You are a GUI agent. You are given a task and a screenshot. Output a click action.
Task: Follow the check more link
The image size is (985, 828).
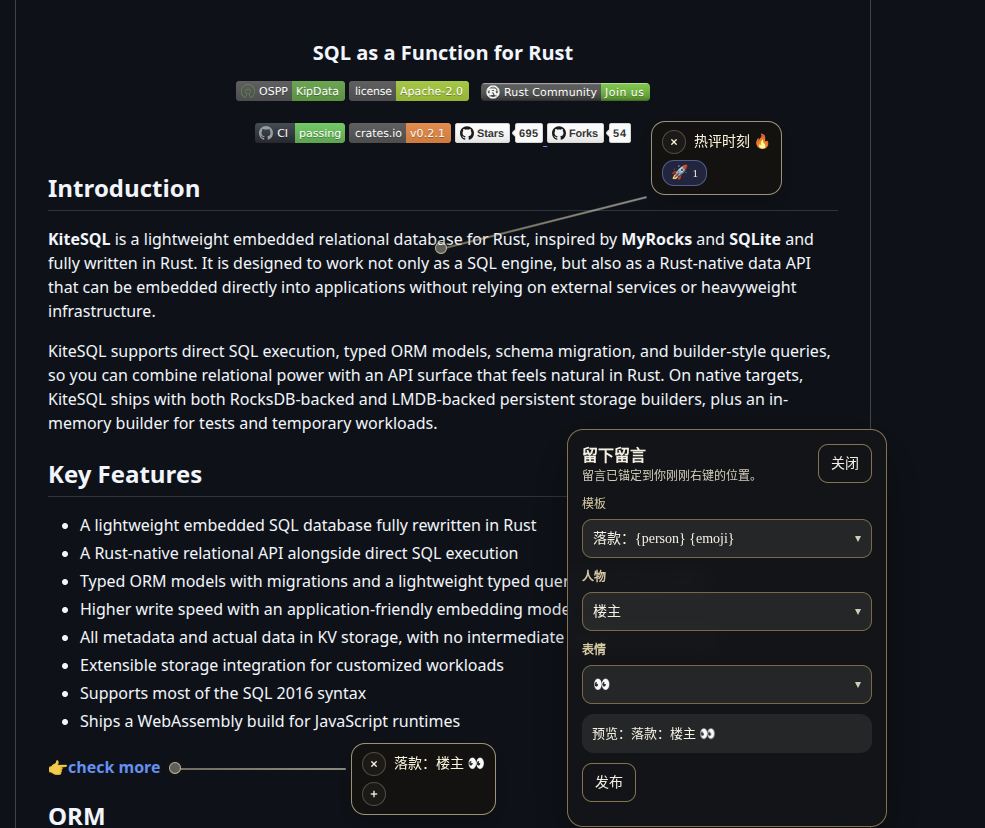point(114,768)
